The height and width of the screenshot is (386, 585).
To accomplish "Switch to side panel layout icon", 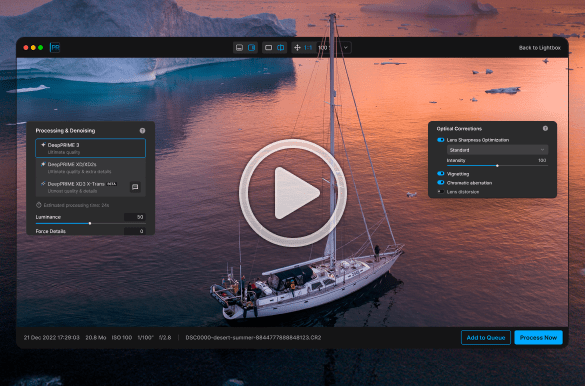I will [x=252, y=47].
